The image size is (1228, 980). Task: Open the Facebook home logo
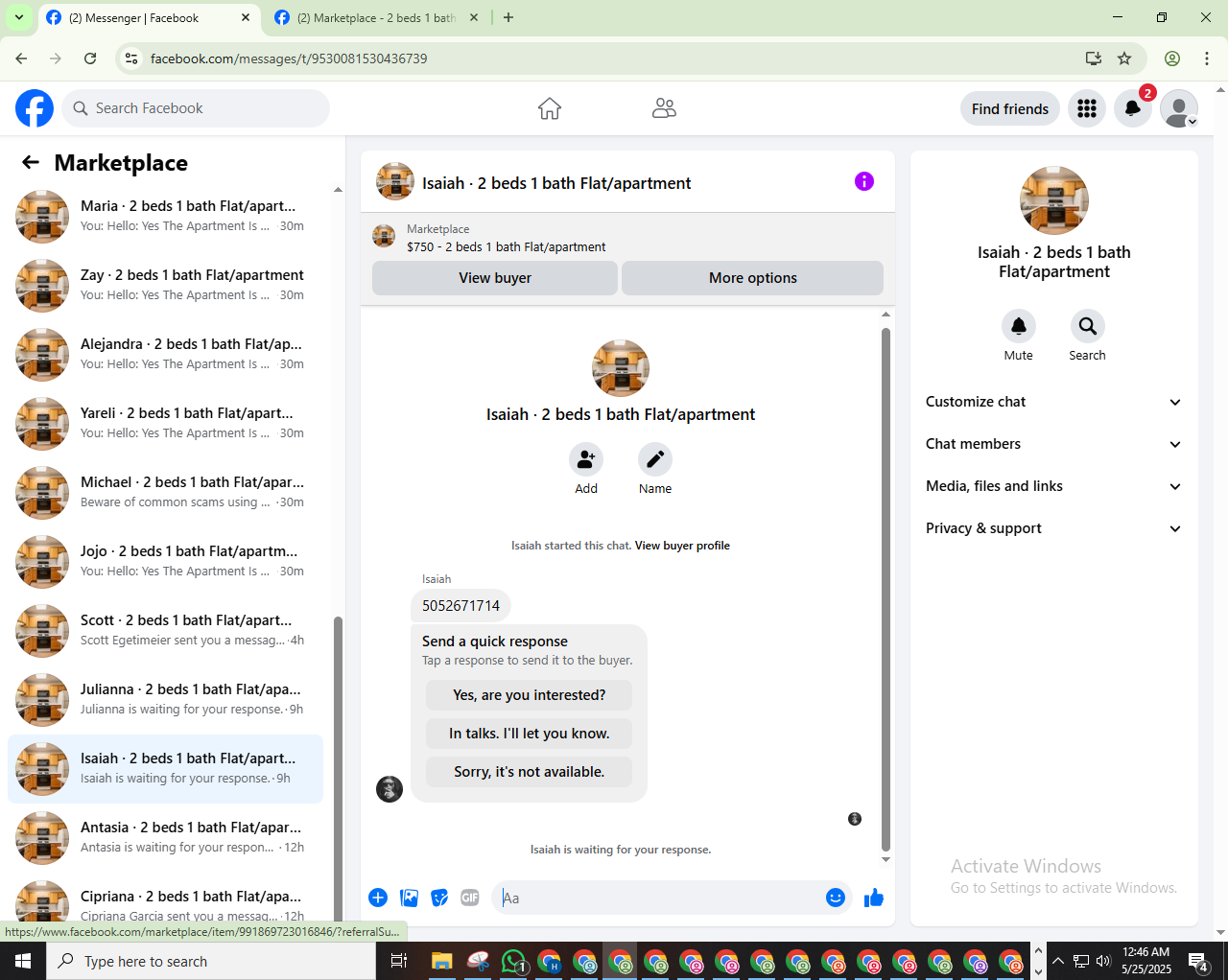click(x=35, y=108)
